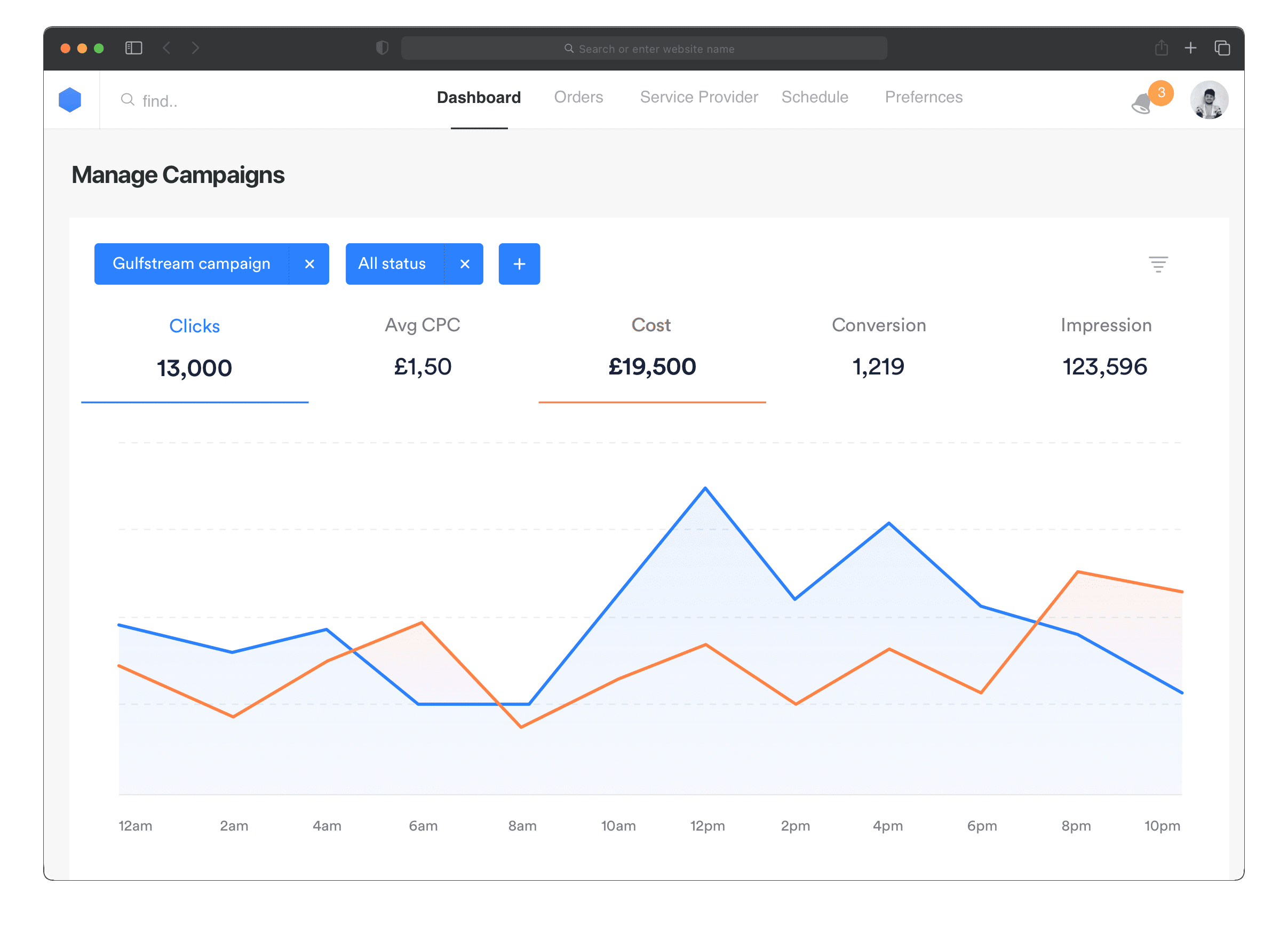Click the £19,500 cost value
The image size is (1288, 941).
[x=652, y=367]
